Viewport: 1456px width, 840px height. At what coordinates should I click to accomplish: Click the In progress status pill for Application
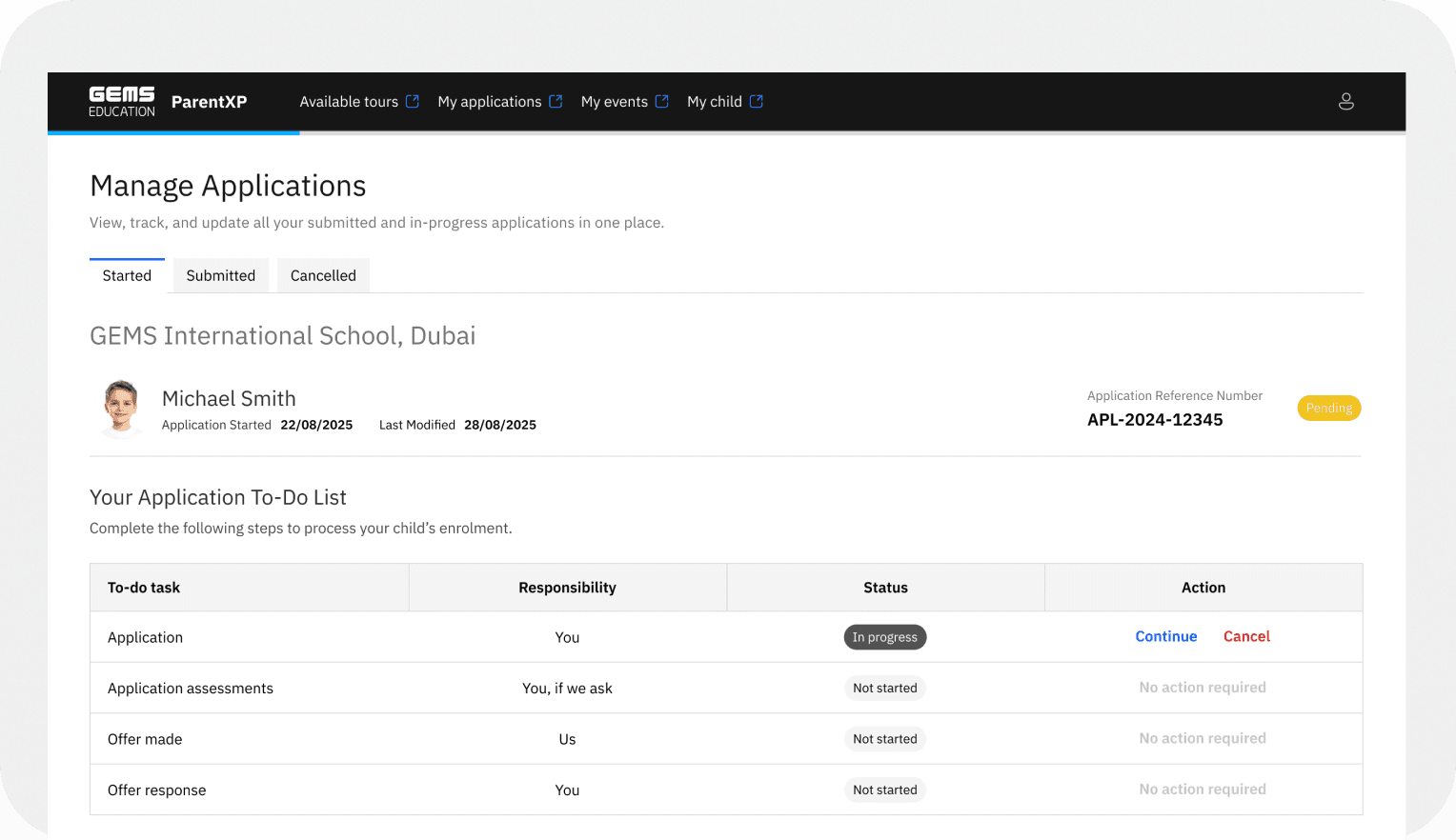pyautogui.click(x=885, y=636)
